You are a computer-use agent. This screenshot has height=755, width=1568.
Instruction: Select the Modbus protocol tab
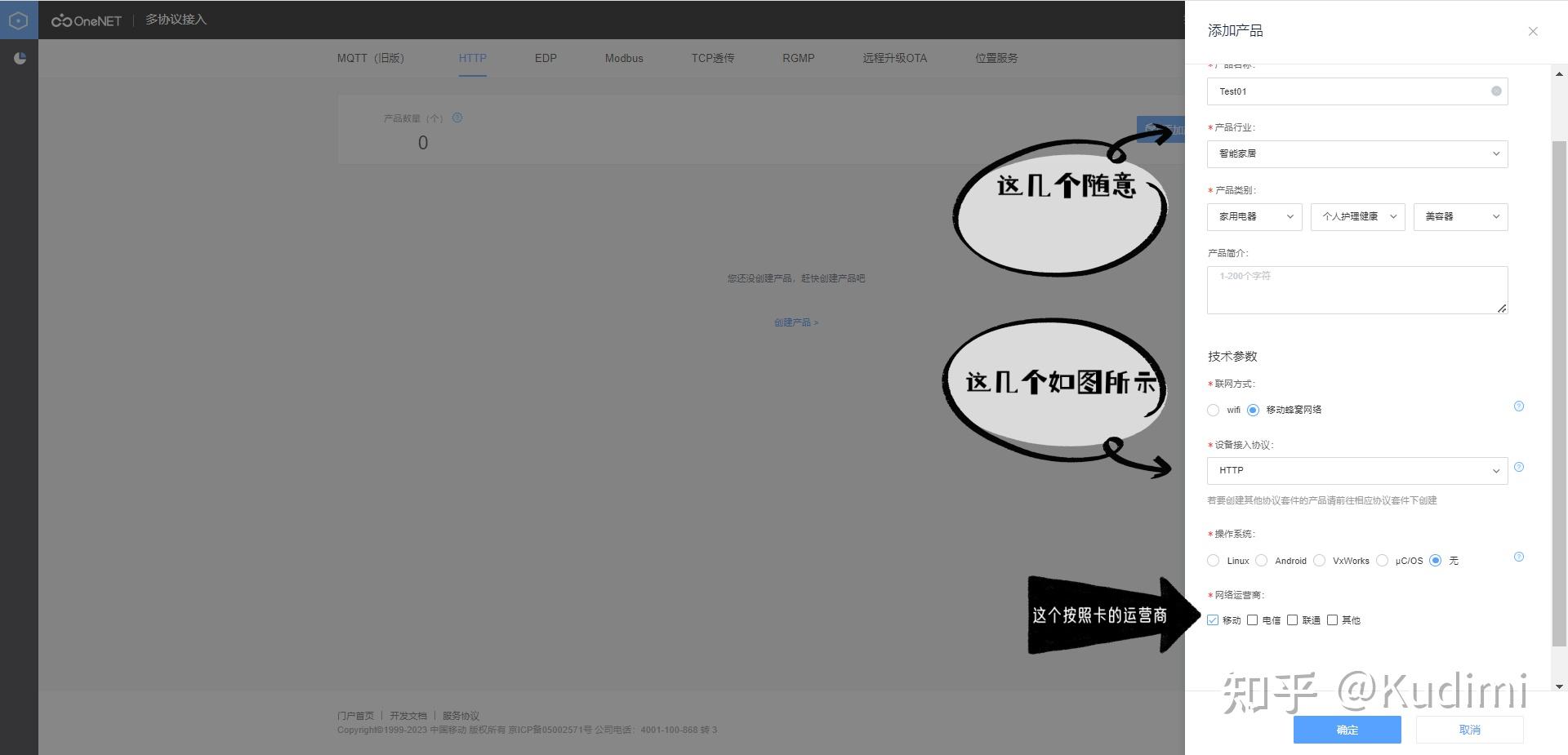(x=623, y=58)
